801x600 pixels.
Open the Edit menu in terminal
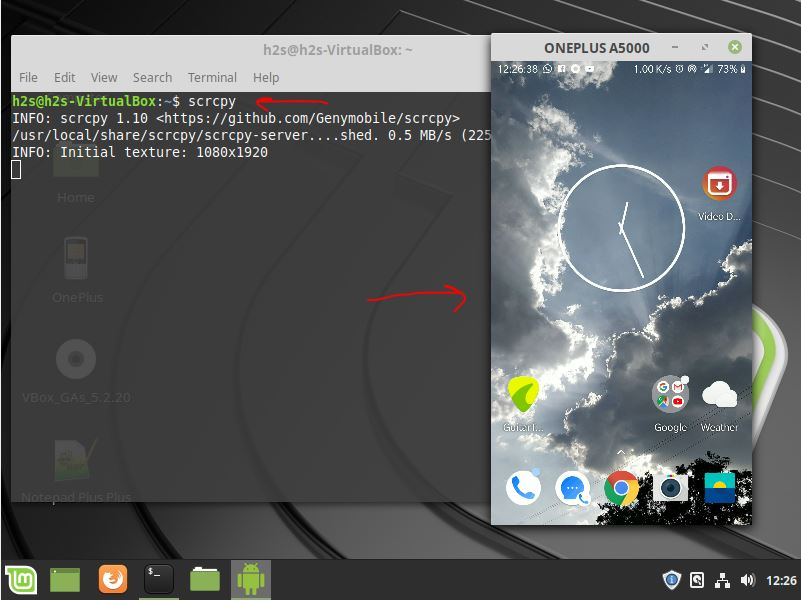coord(64,78)
